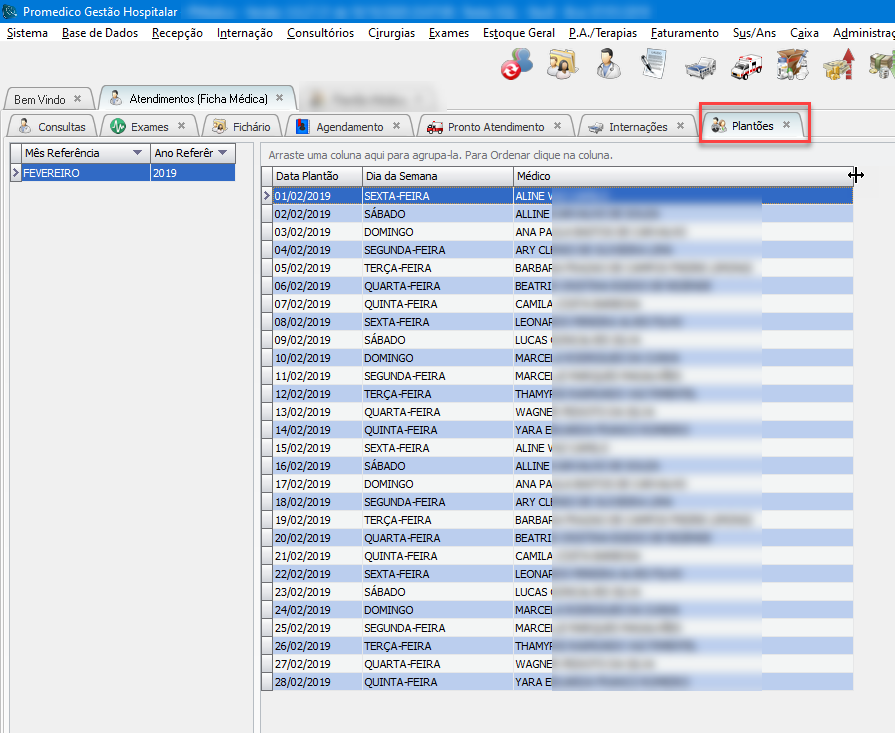Click the ambulance toolbar icon
Image resolution: width=895 pixels, height=733 pixels.
(x=746, y=67)
